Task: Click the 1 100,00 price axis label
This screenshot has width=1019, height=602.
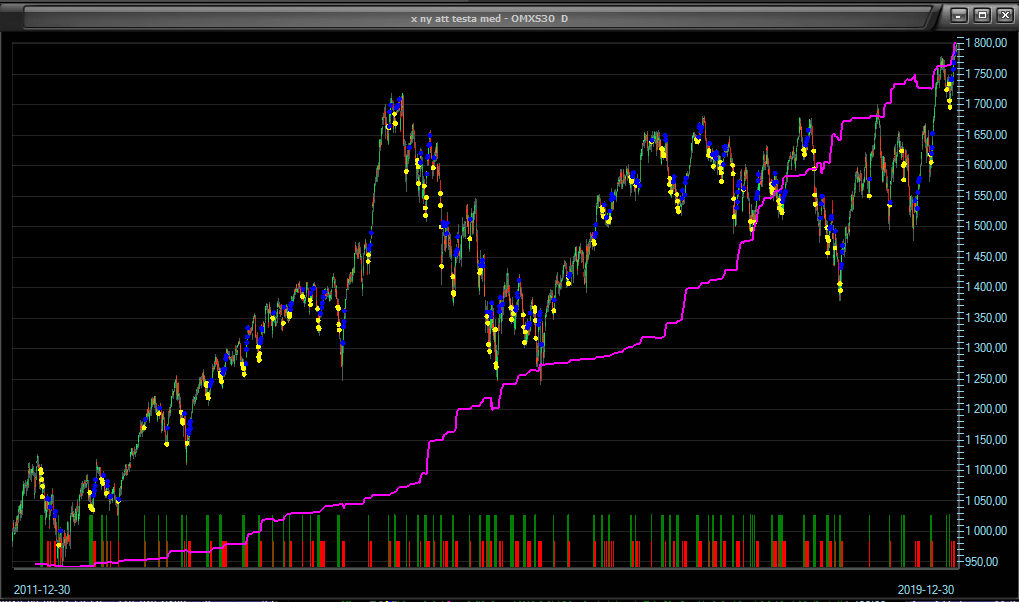Action: pyautogui.click(x=985, y=470)
